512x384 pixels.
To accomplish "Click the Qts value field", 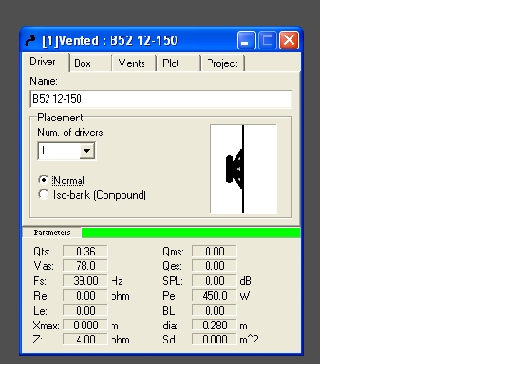I will click(85, 251).
